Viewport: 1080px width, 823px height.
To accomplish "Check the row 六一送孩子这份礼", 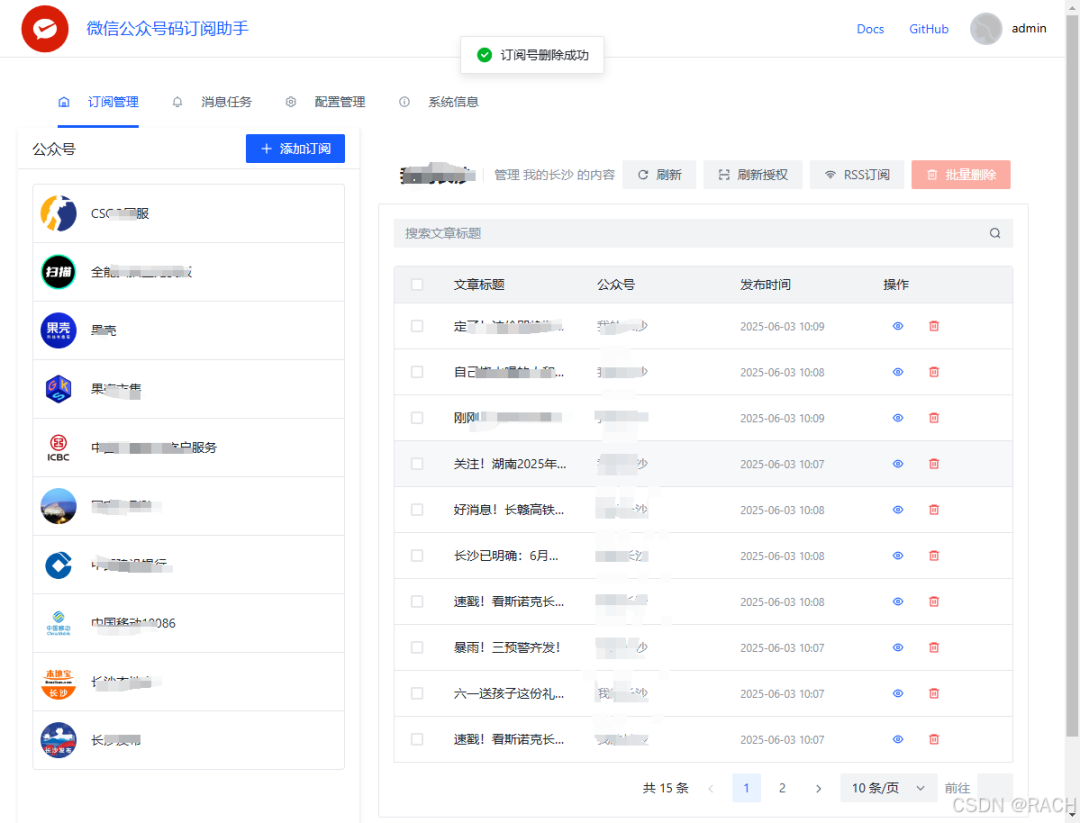I will [x=417, y=694].
